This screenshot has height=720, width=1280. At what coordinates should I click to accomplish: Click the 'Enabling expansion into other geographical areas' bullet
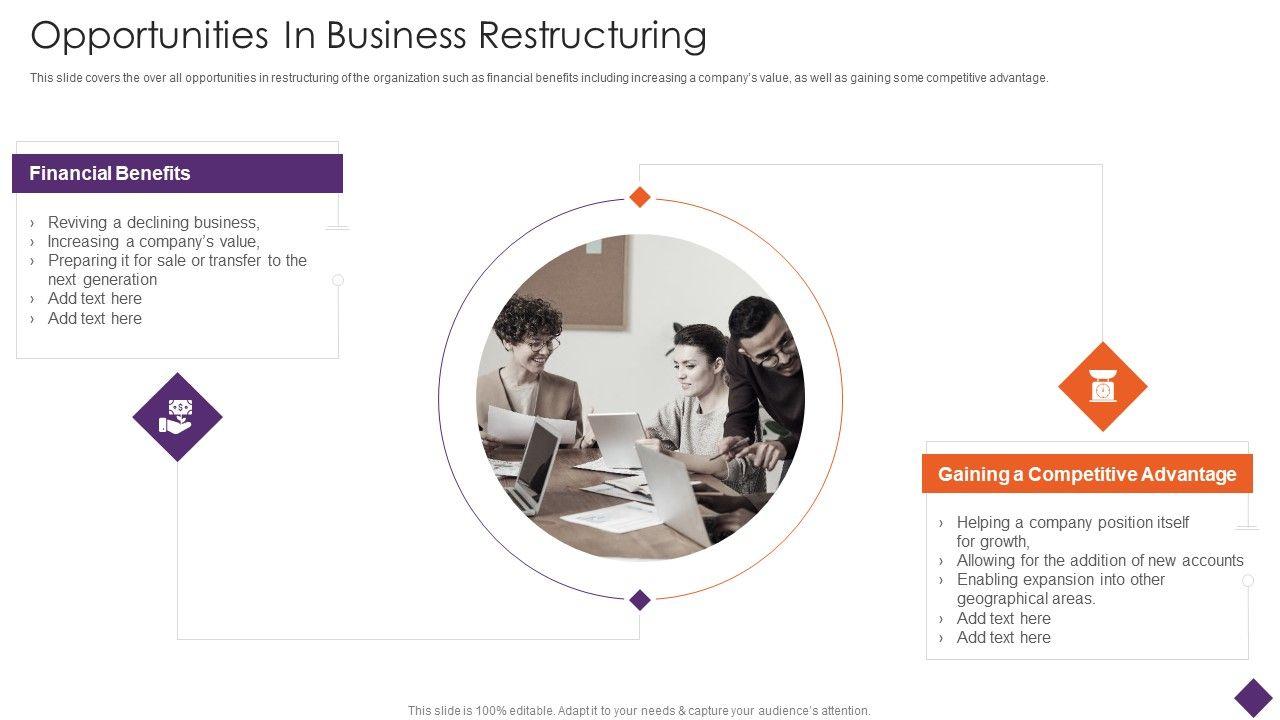[1060, 589]
